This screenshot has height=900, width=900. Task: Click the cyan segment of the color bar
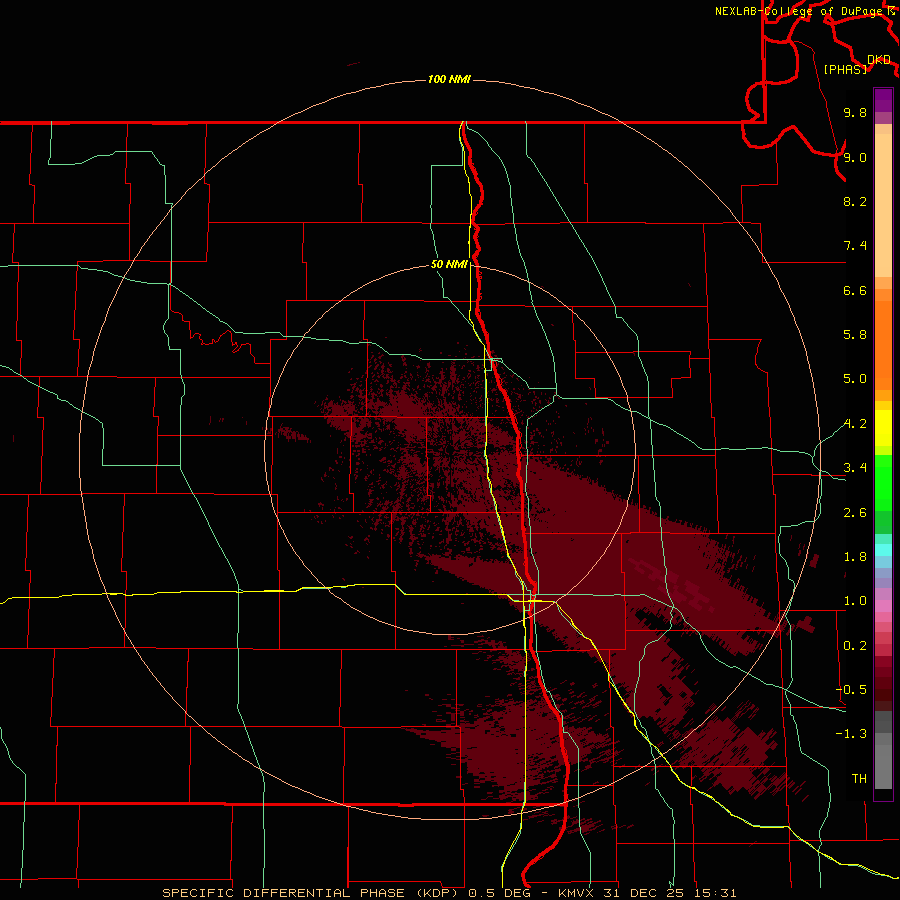coord(883,550)
